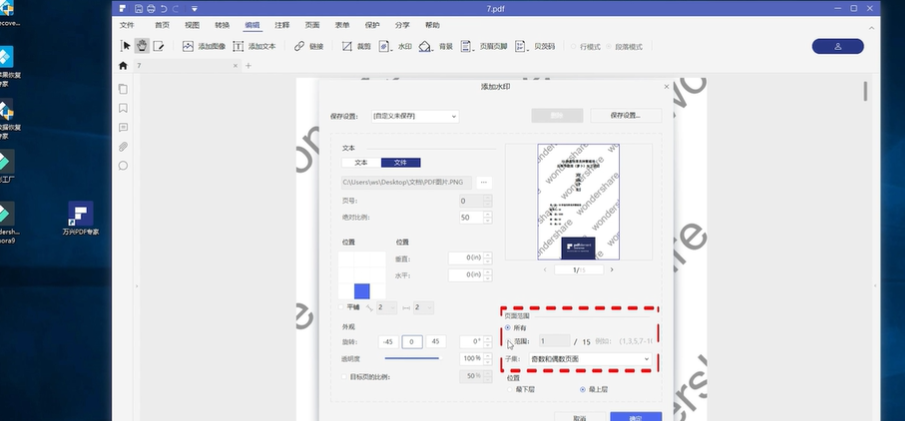Viewport: 905px width, 421px height.
Task: Select the 最下层 bottom layer radio
Action: click(x=510, y=390)
